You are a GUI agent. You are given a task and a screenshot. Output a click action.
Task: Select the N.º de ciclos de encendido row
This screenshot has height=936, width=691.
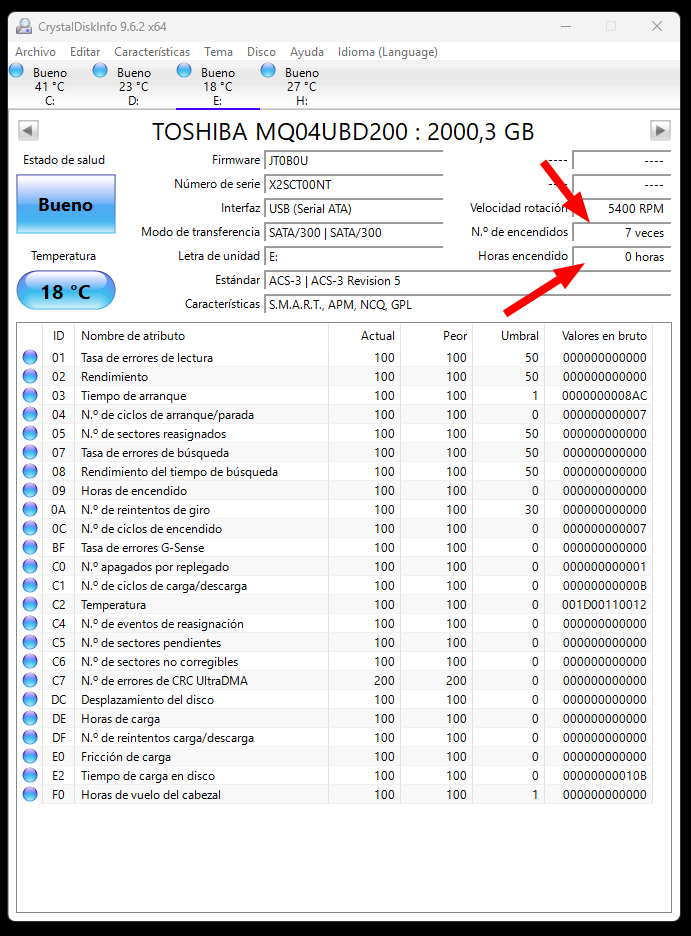pyautogui.click(x=335, y=529)
